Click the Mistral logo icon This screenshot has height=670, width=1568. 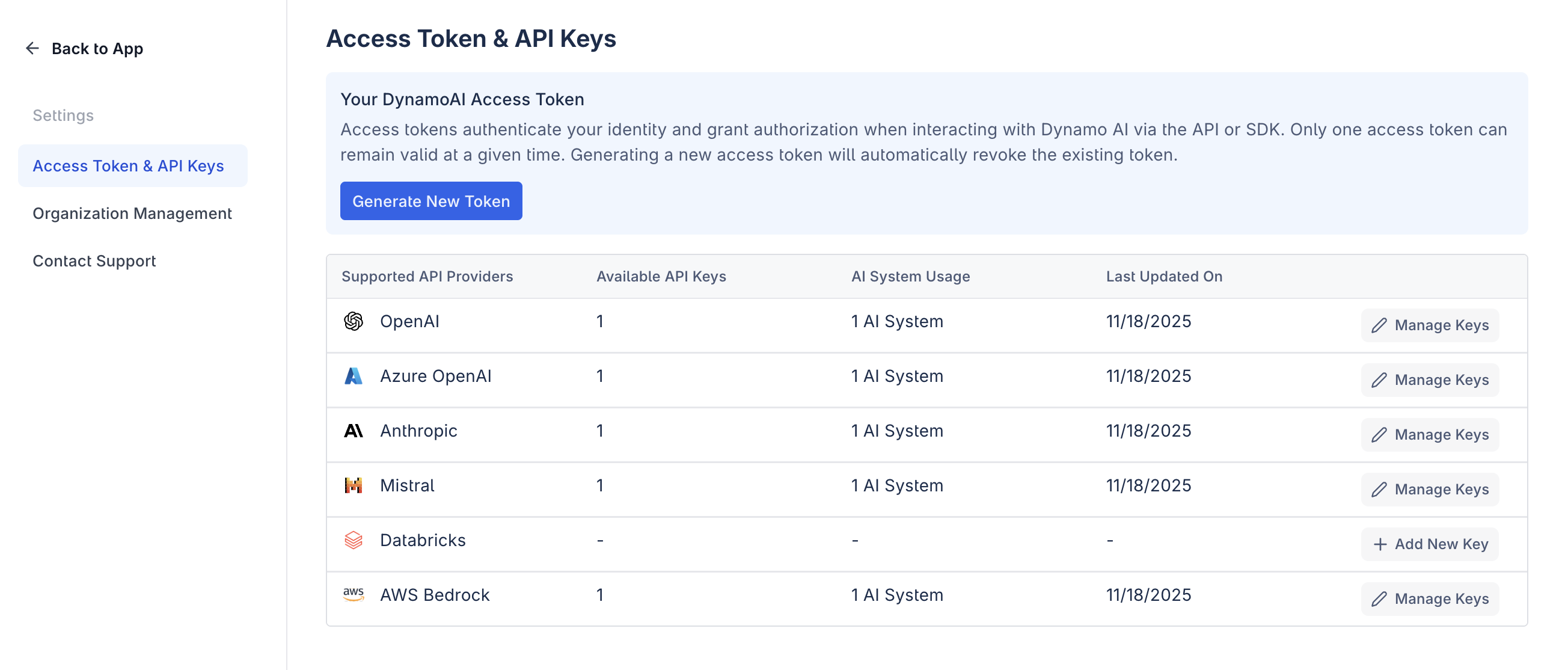(354, 485)
